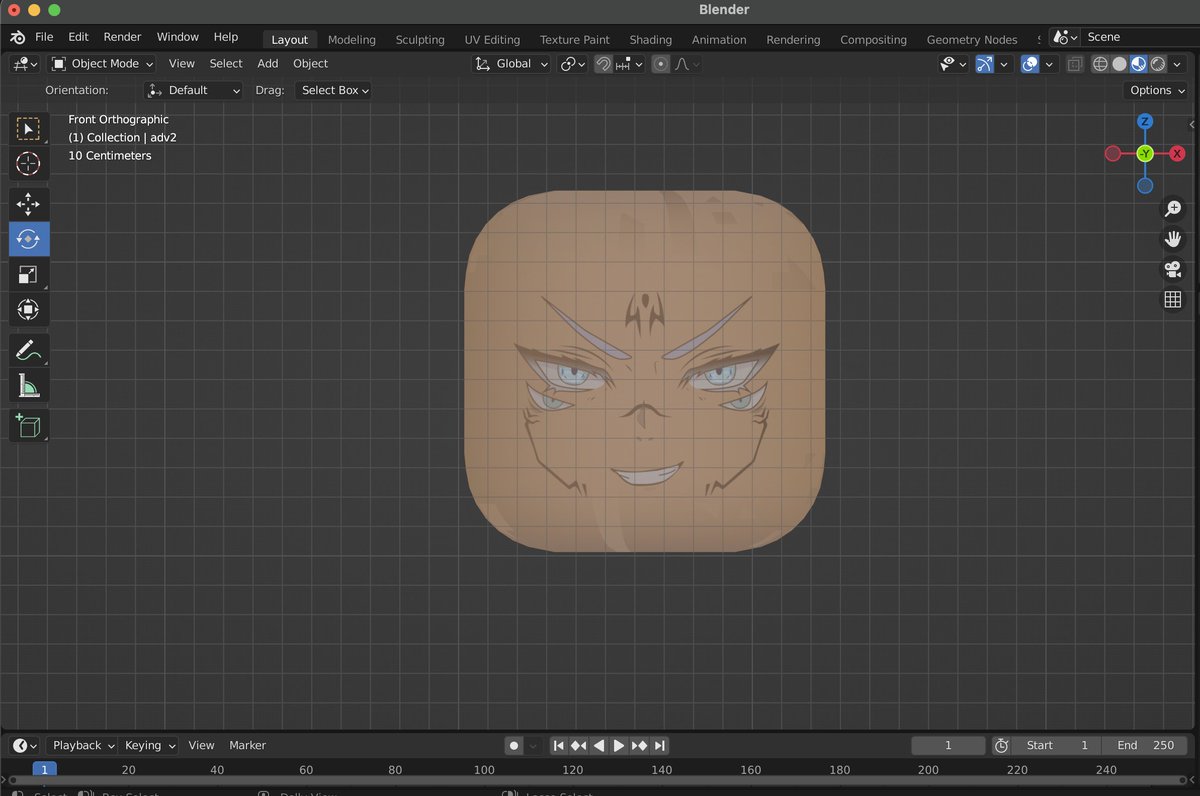1200x796 pixels.
Task: Enable Material Preview shading mode
Action: point(1139,63)
